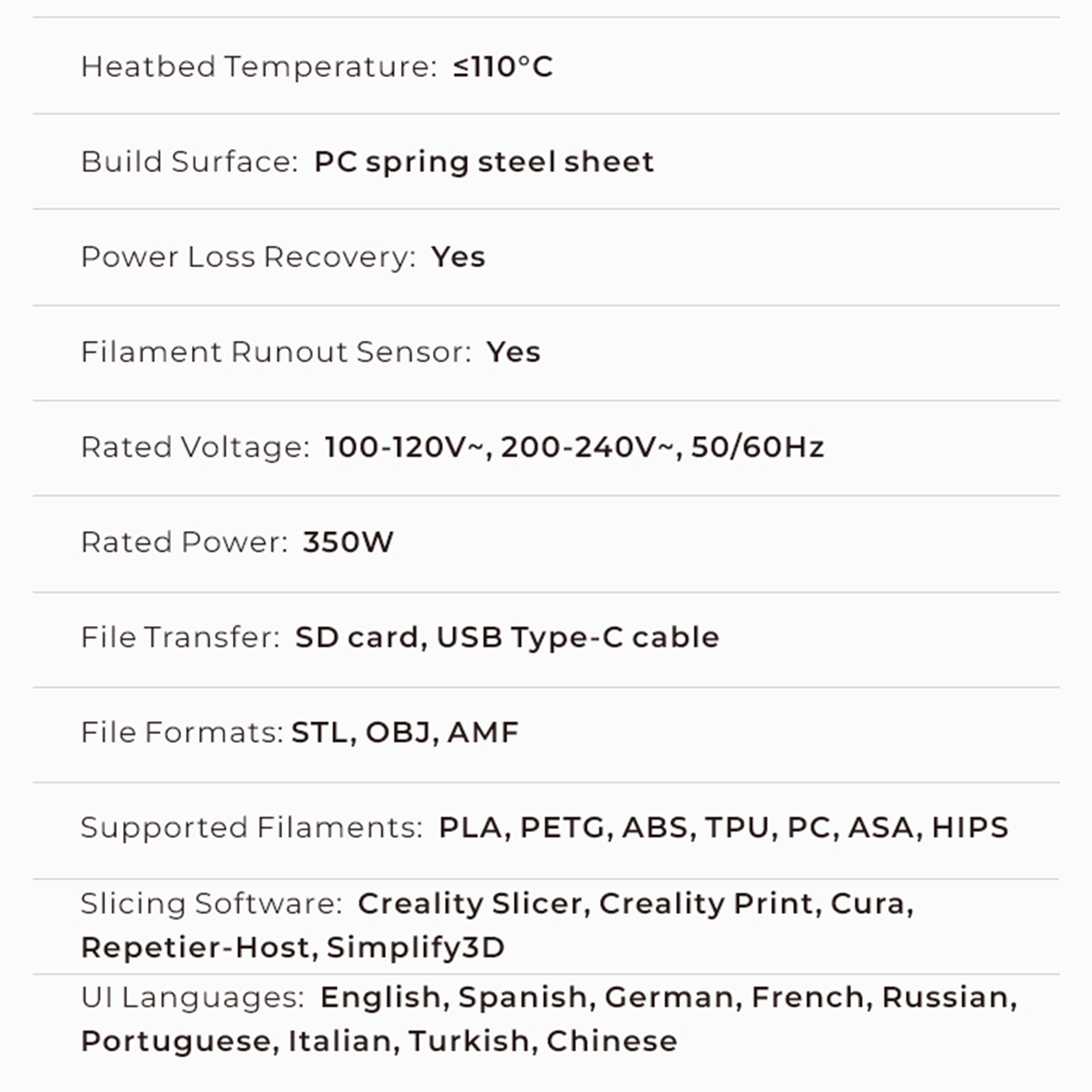Click the 350W rated power value
Screen dimensions: 1092x1092
click(x=348, y=542)
